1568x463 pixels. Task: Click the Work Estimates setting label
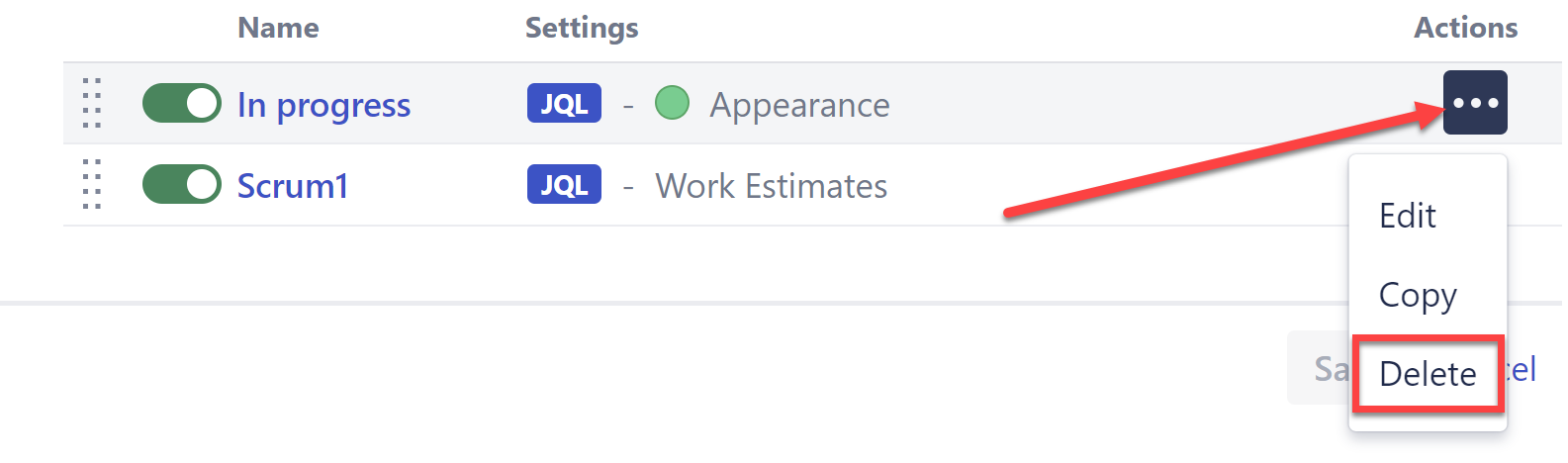(772, 186)
